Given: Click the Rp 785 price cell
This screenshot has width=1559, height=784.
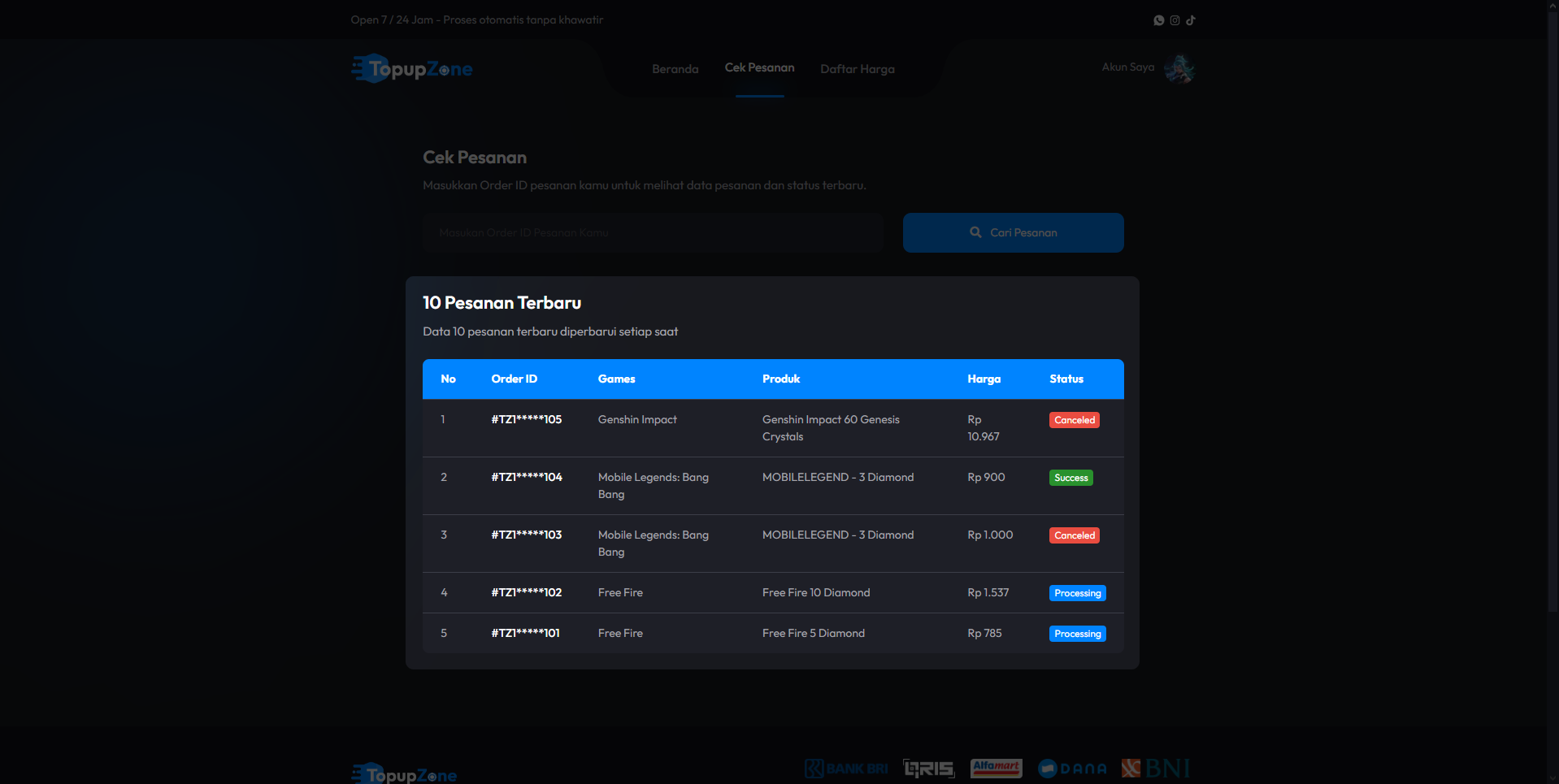Looking at the screenshot, I should point(984,634).
